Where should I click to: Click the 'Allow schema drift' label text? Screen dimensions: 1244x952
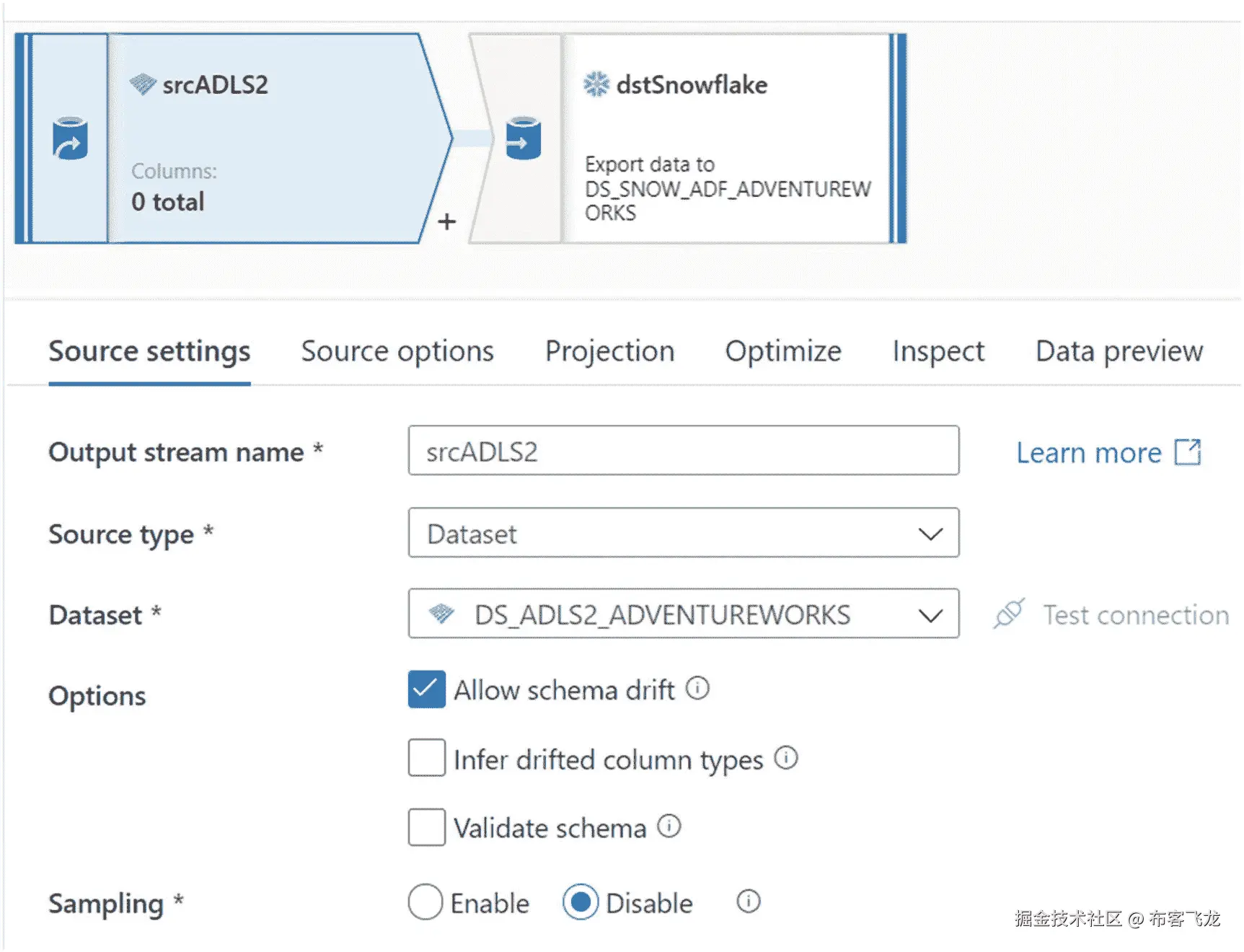(x=565, y=690)
